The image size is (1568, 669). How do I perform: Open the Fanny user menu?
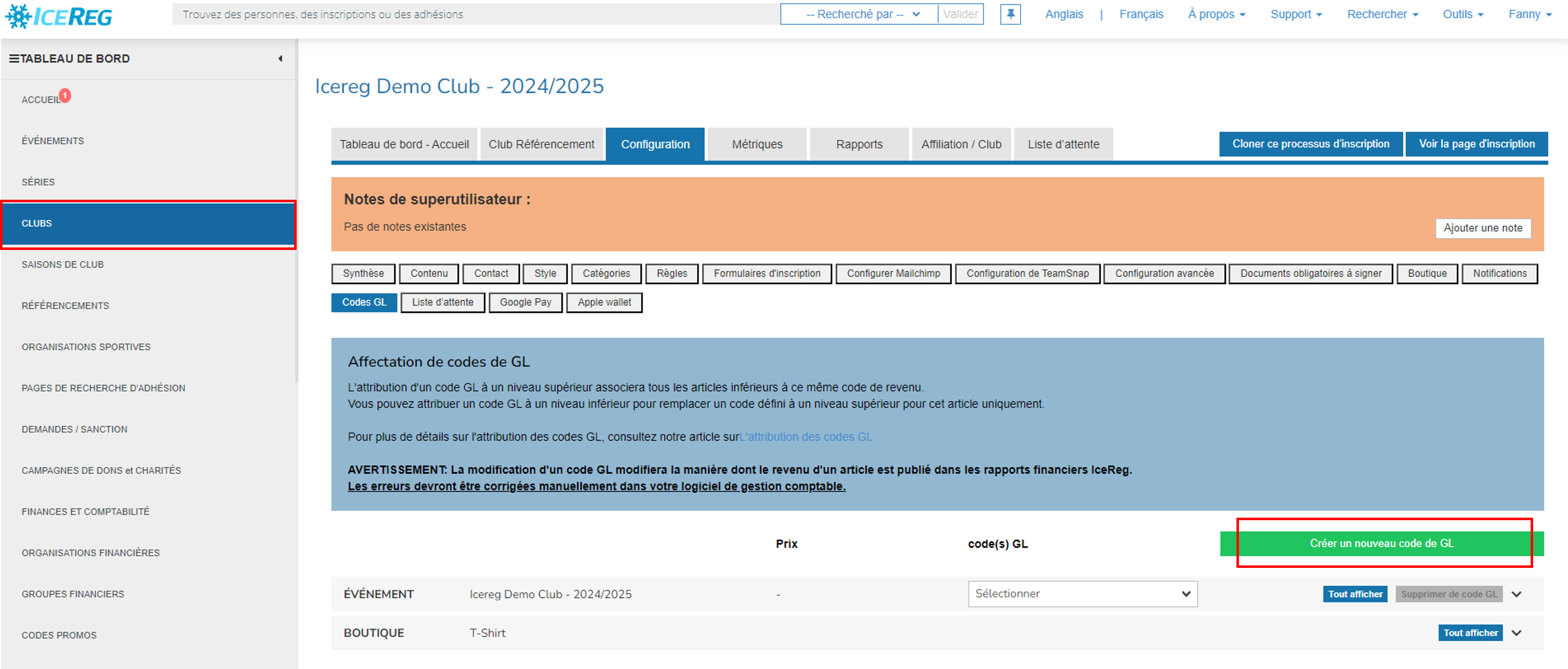click(x=1530, y=14)
